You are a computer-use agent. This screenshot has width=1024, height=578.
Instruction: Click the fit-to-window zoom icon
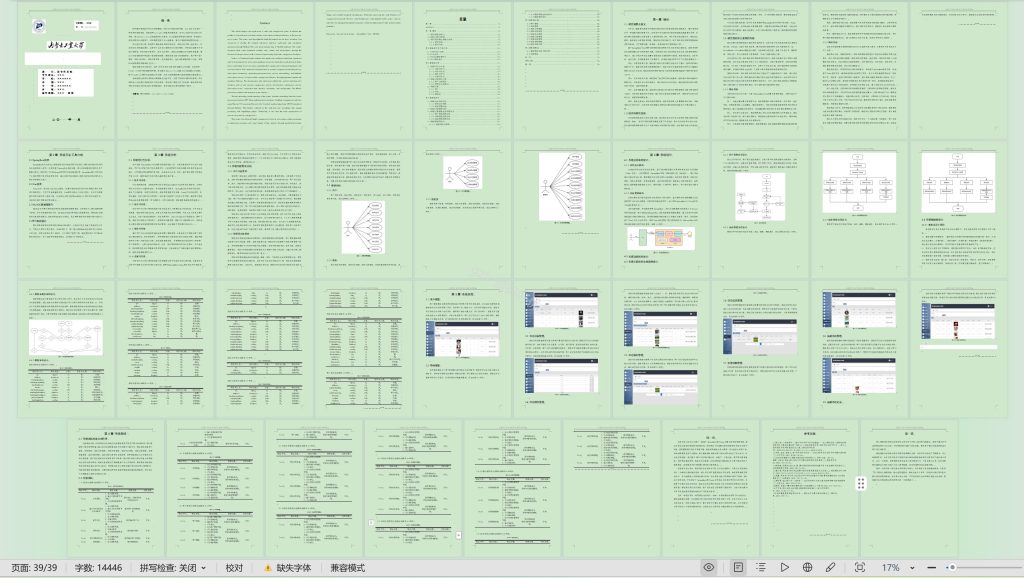pos(860,568)
